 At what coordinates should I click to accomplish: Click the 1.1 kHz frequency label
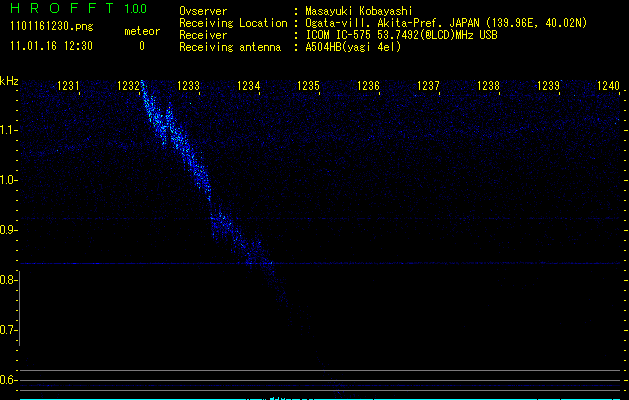point(8,130)
